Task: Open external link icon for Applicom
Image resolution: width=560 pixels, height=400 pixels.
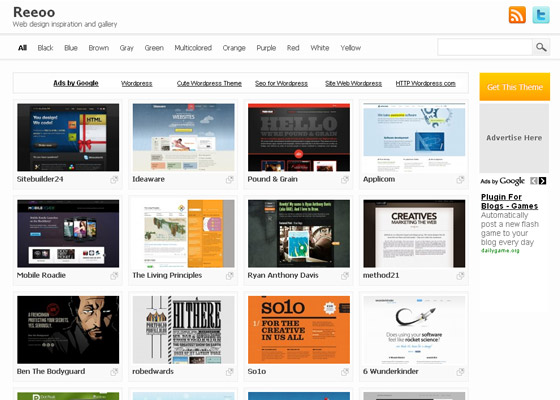Action: 460,180
